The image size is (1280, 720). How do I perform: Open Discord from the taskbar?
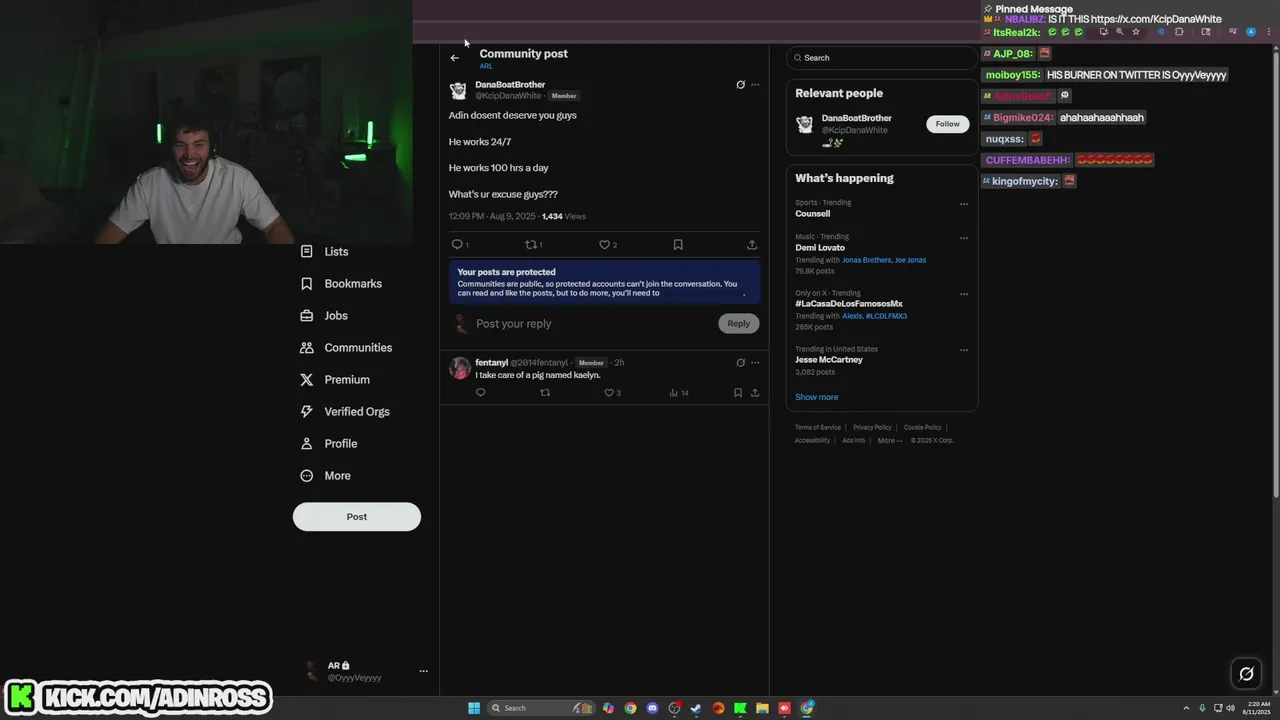[x=652, y=708]
